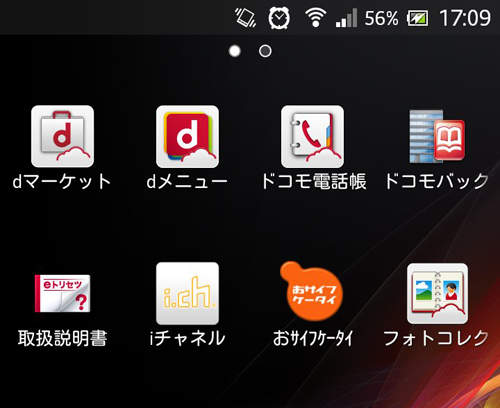This screenshot has height=408, width=500.
Task: Open the ドコモバックアップ building and book icon
Action: tap(437, 136)
